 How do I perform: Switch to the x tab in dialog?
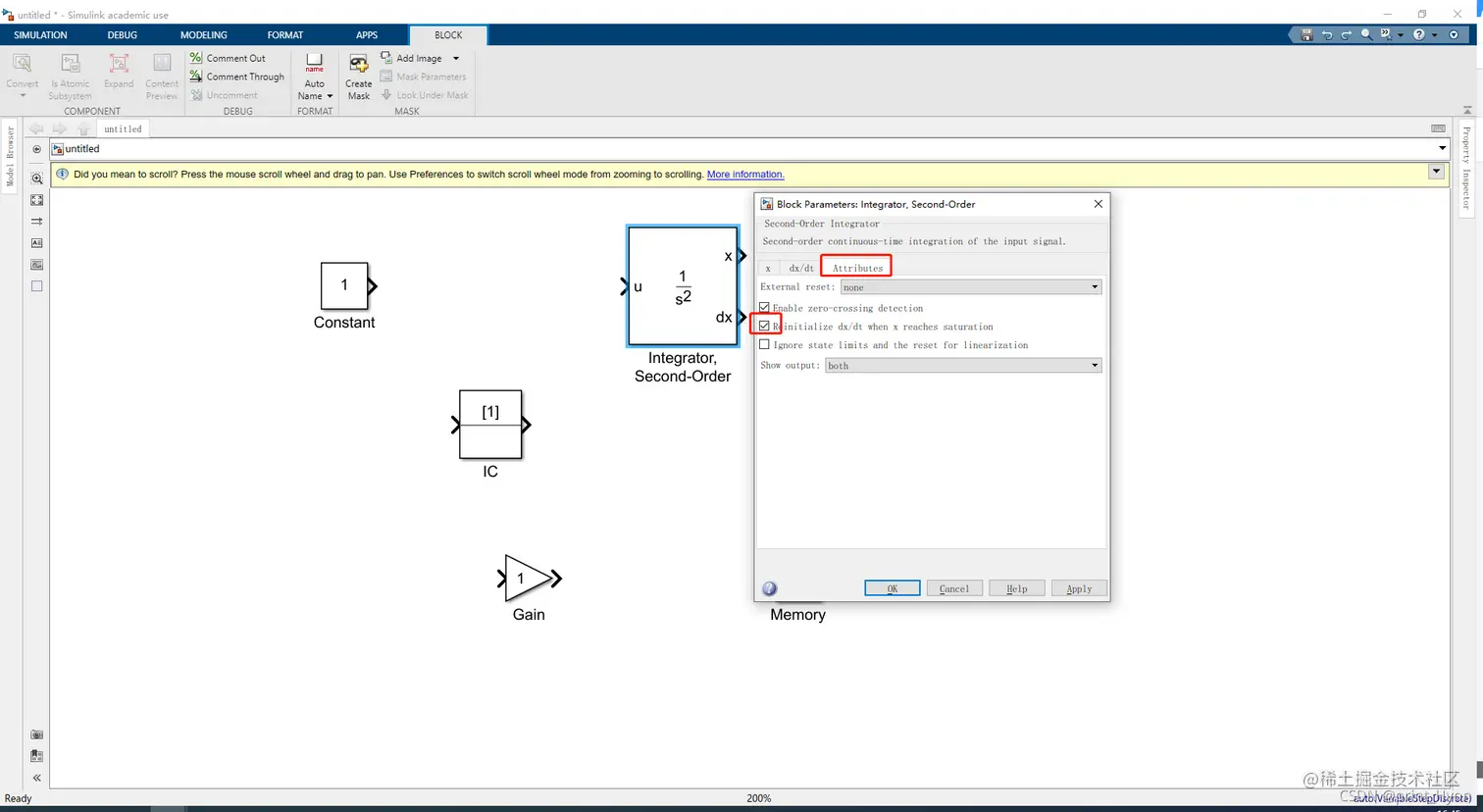[768, 268]
